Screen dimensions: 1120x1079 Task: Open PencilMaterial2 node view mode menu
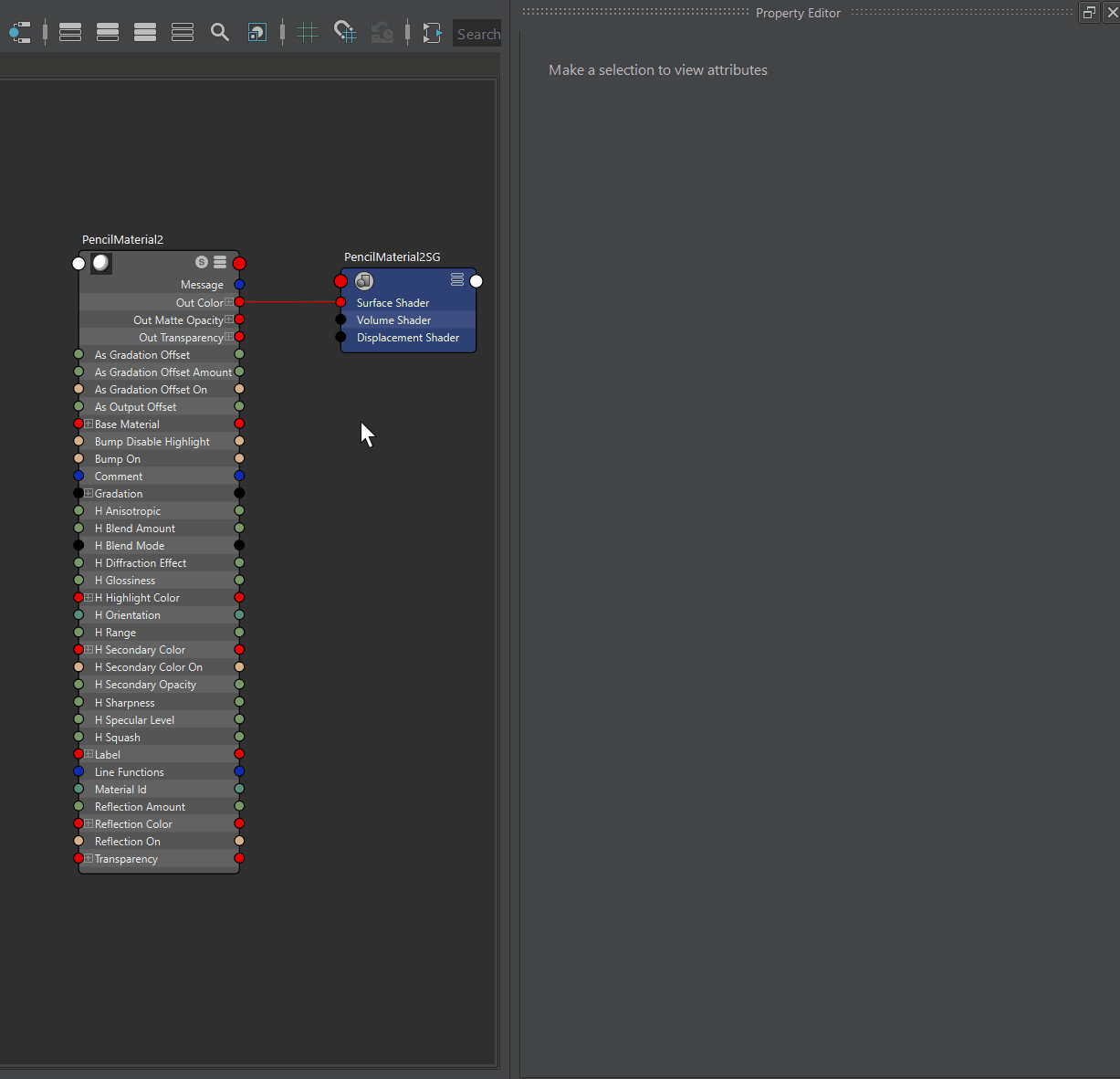tap(220, 262)
